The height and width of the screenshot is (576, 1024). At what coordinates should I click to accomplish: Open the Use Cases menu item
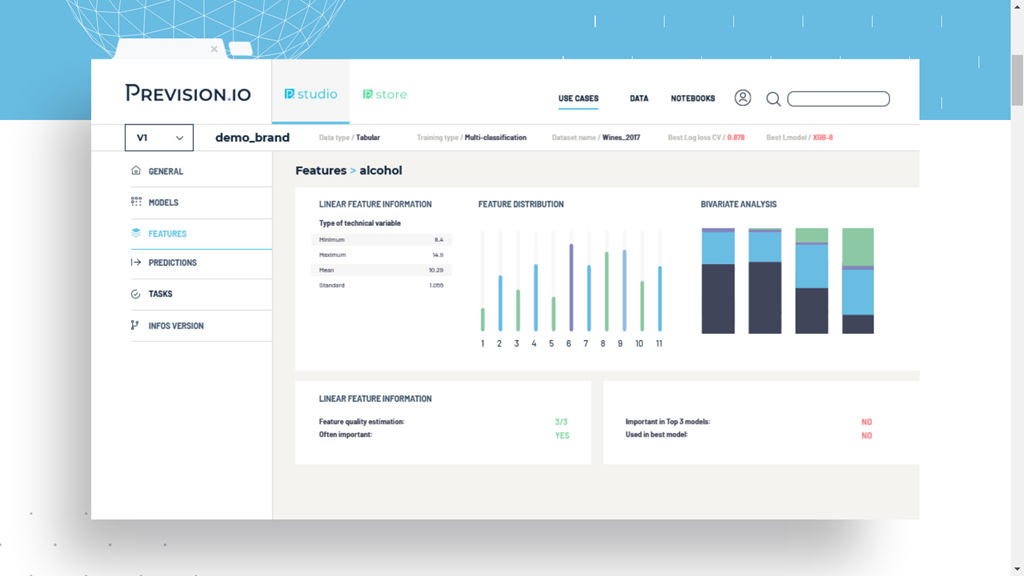(578, 99)
